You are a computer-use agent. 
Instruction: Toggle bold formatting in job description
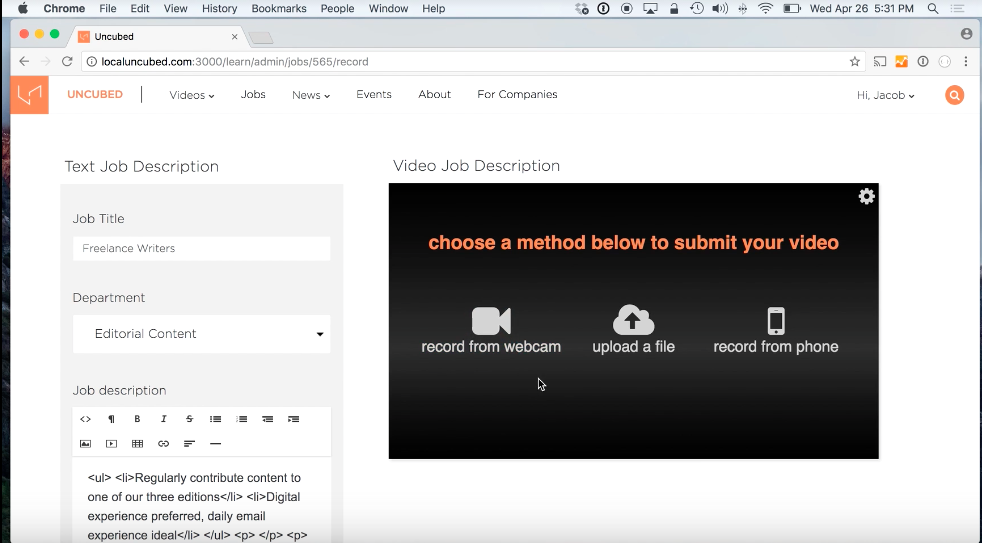click(x=137, y=419)
